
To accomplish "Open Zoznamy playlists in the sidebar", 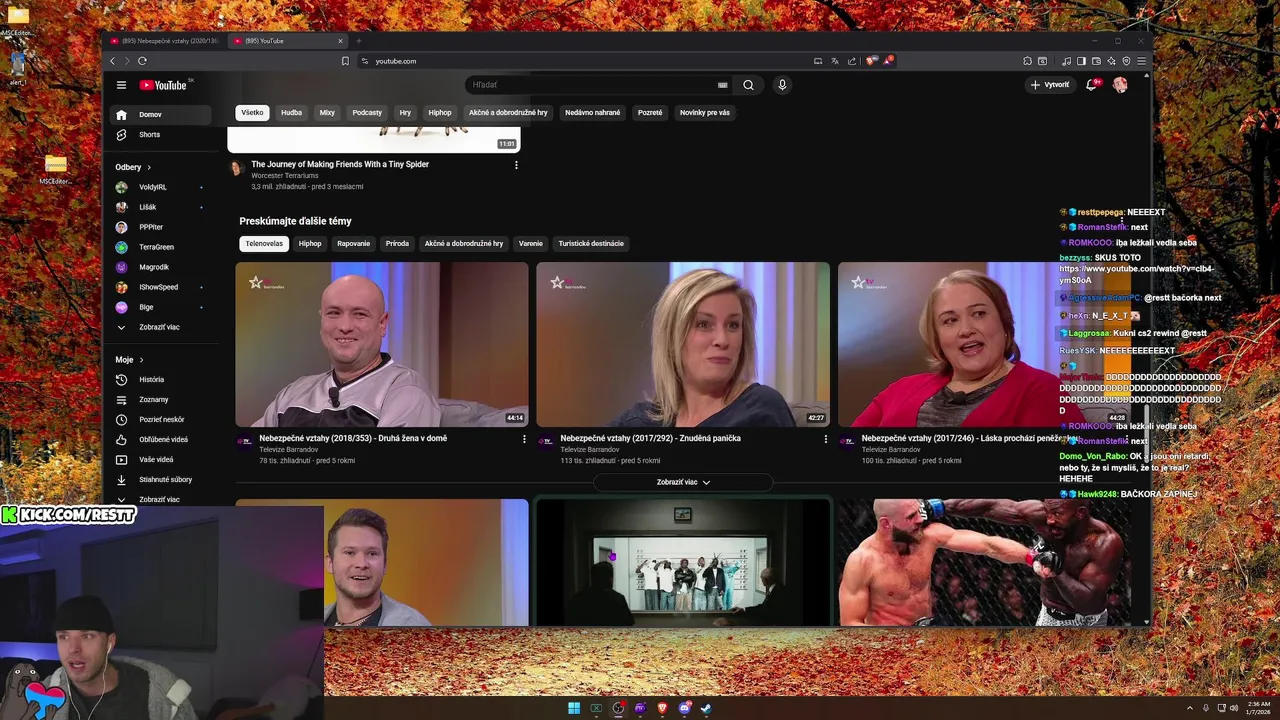I will click(160, 399).
